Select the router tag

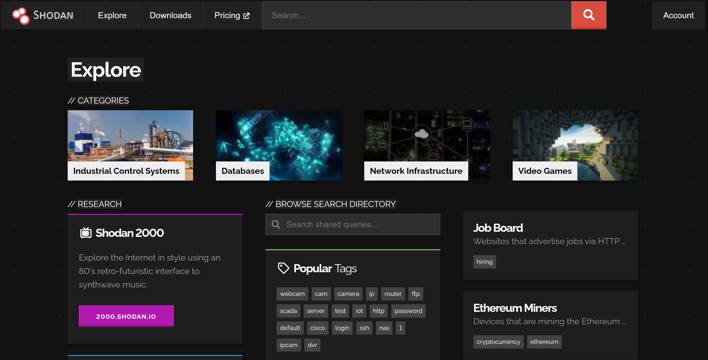[393, 294]
